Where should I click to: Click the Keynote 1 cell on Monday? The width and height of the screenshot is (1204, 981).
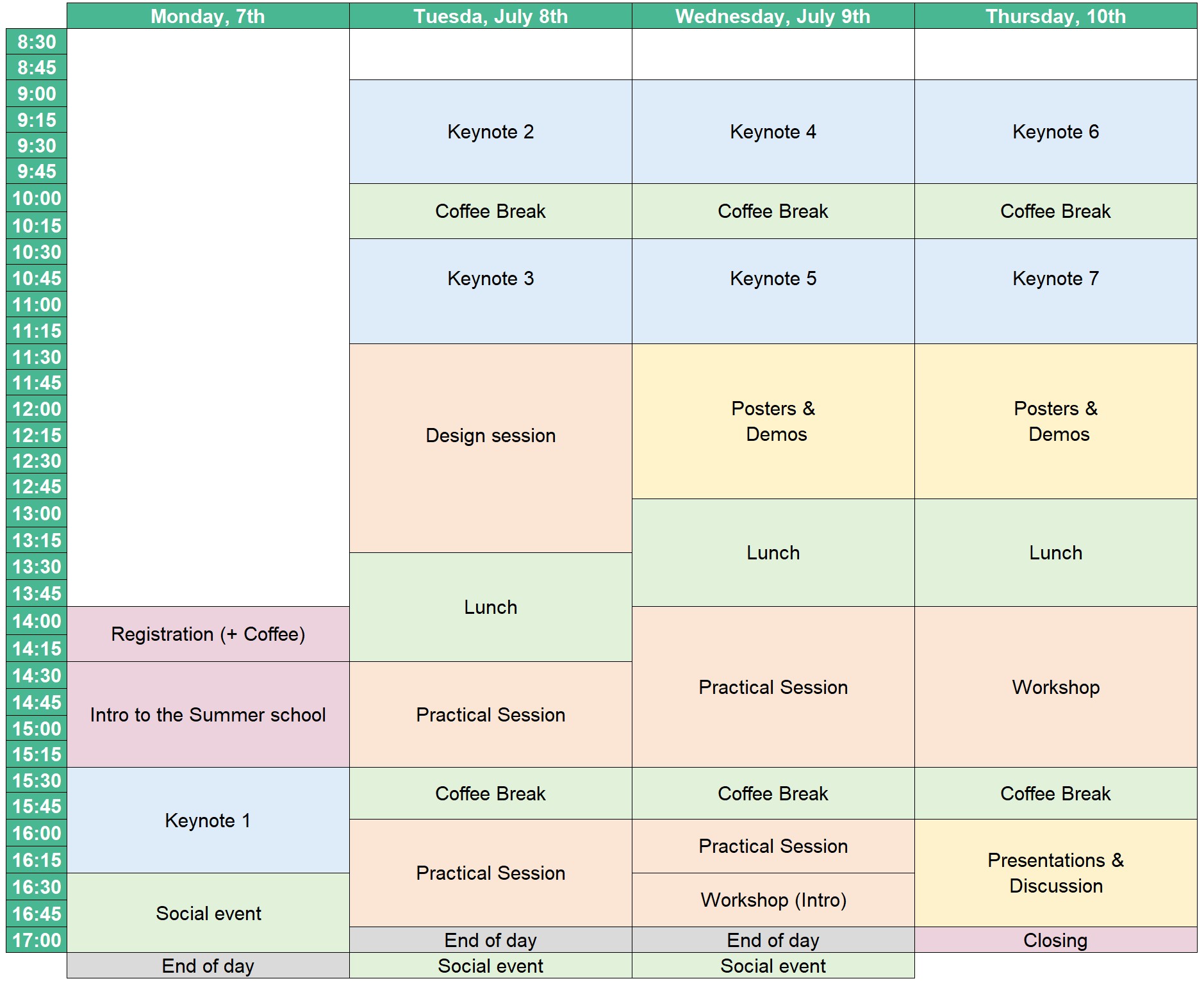click(208, 820)
